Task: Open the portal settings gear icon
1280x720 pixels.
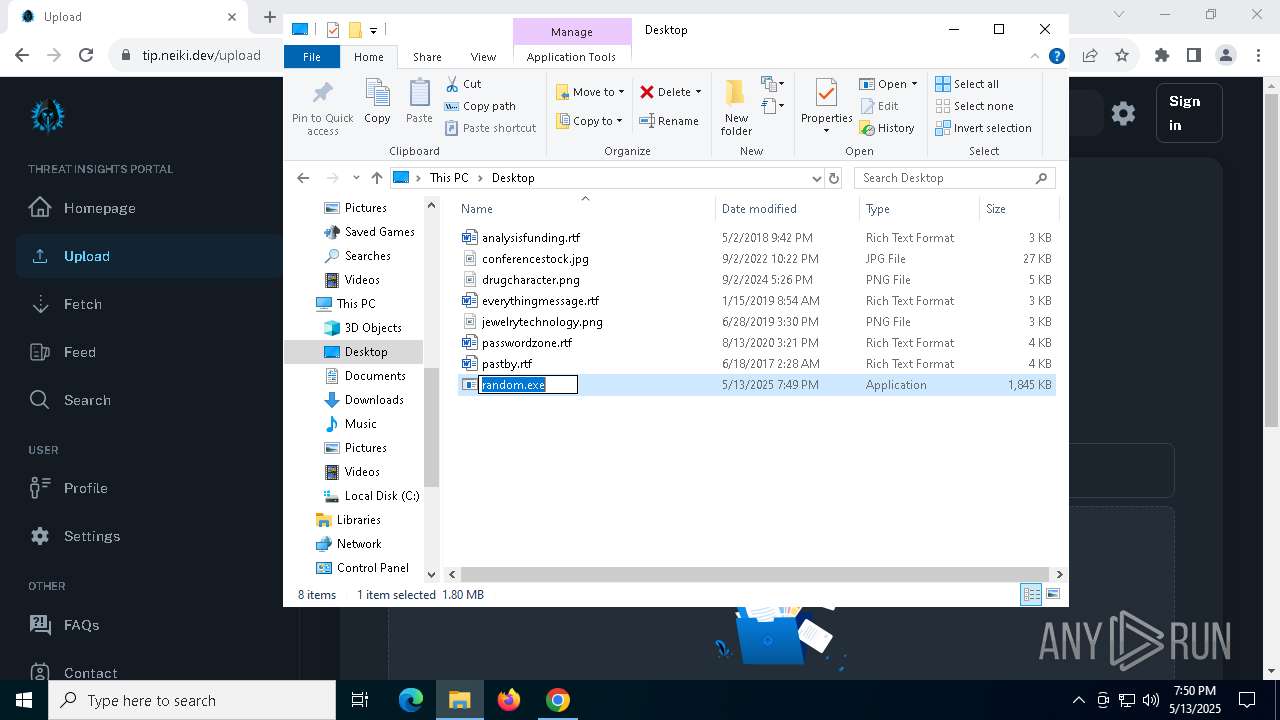Action: click(1123, 113)
